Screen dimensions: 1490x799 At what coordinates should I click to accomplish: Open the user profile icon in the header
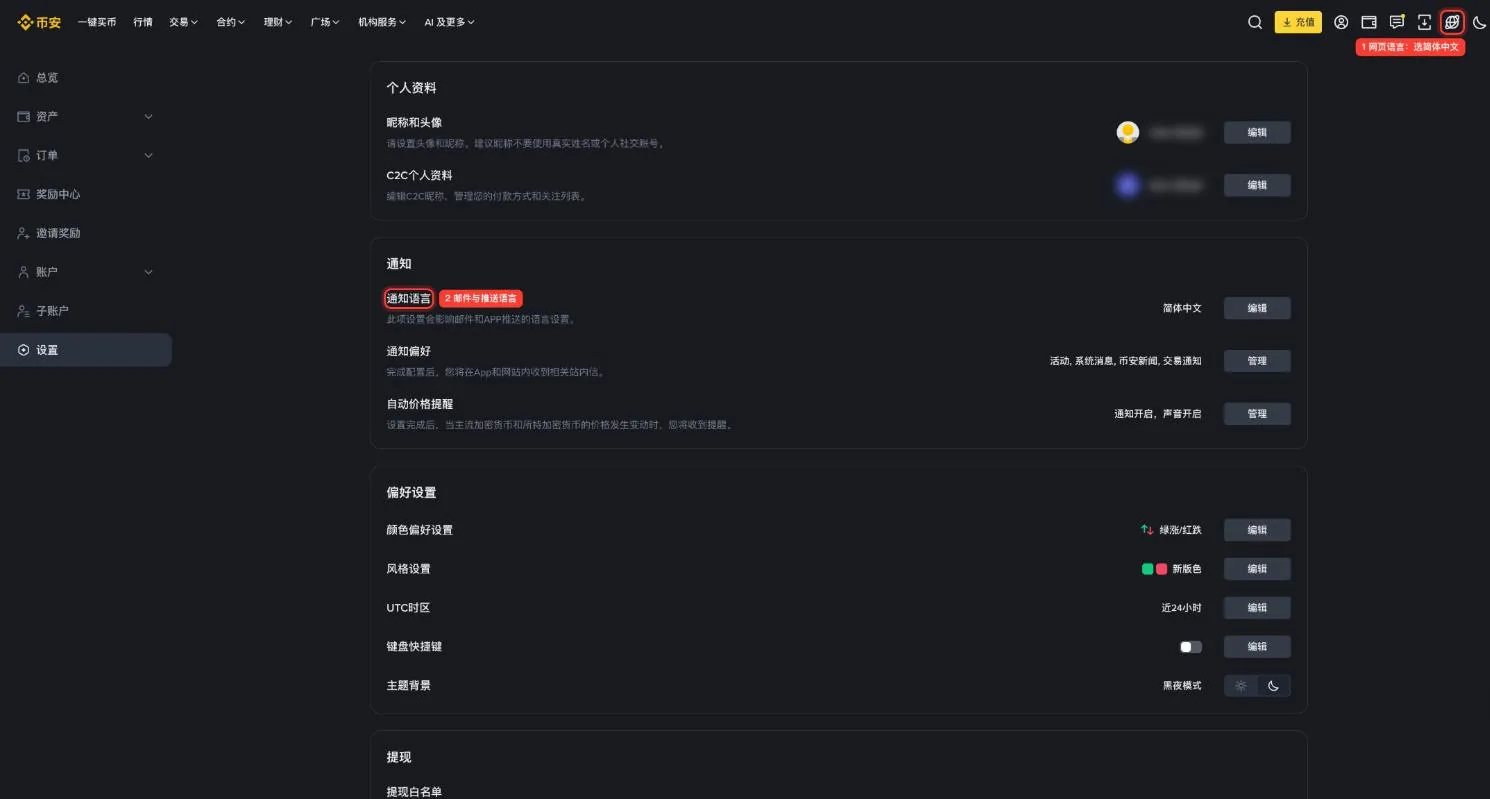pos(1341,22)
